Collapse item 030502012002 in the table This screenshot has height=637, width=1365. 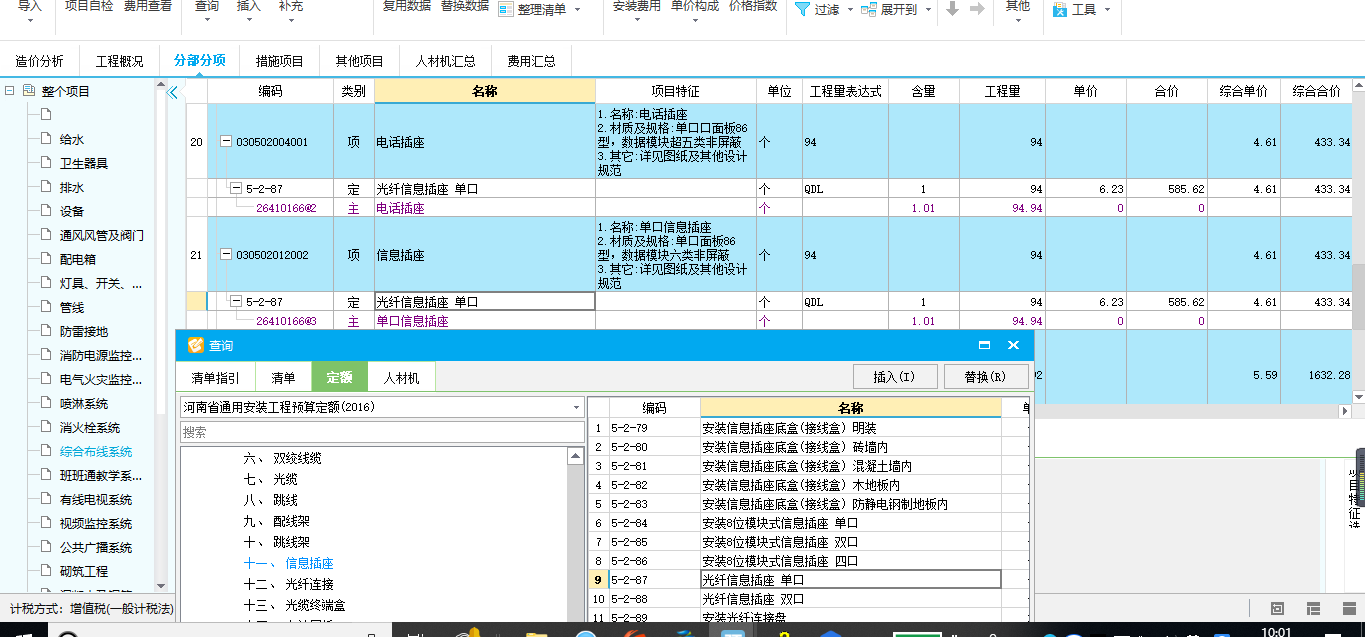pos(226,255)
